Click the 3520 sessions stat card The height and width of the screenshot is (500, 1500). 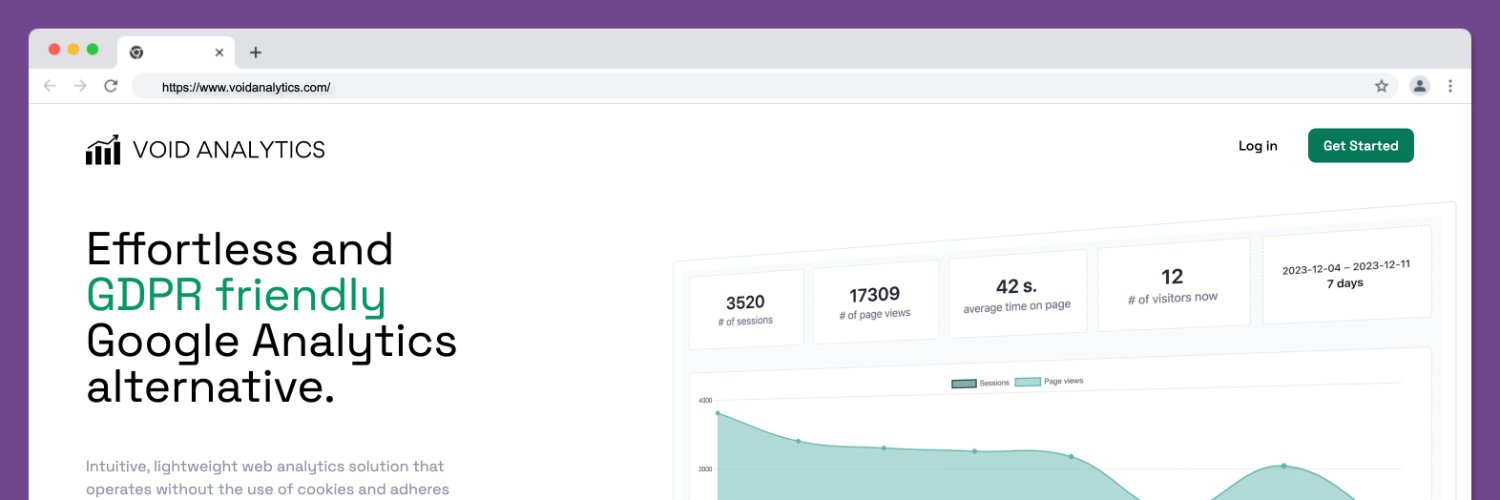coord(746,309)
